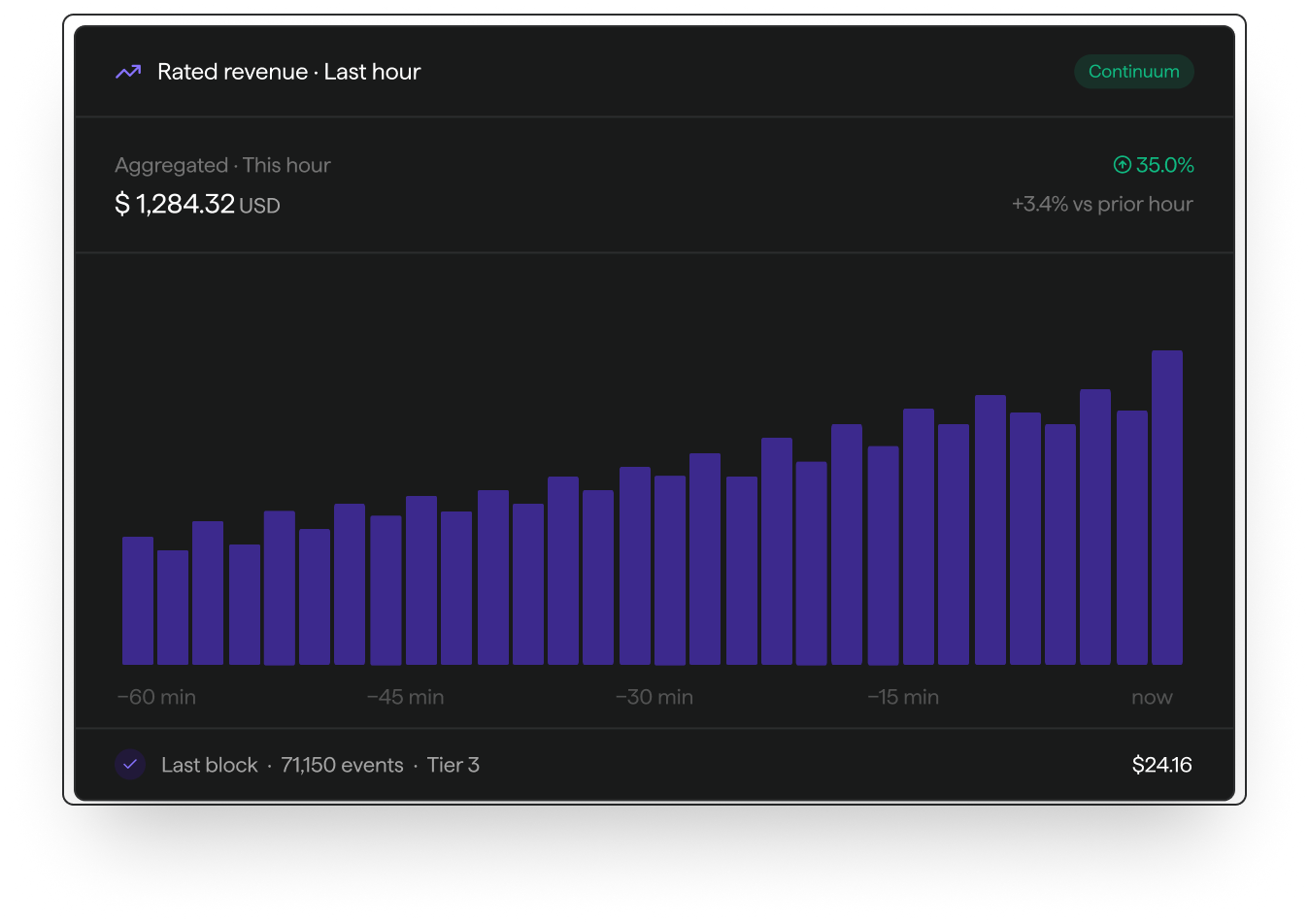Image resolution: width=1309 pixels, height=924 pixels.
Task: Click the Continuum badge
Action: (1133, 72)
